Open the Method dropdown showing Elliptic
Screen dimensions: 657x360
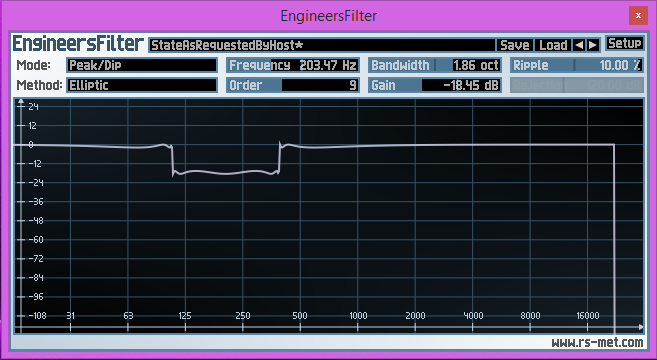[142, 85]
